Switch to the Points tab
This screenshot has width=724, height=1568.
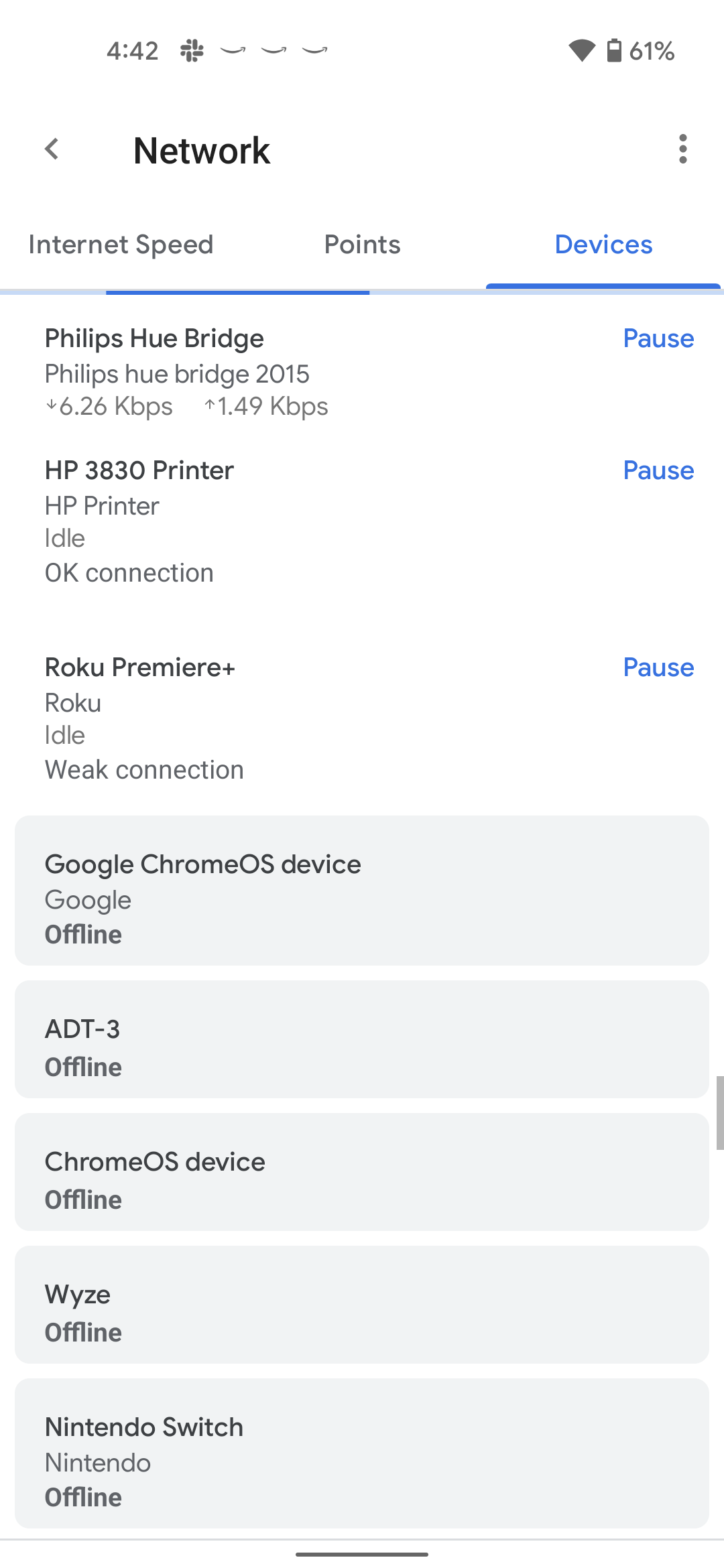tap(362, 245)
